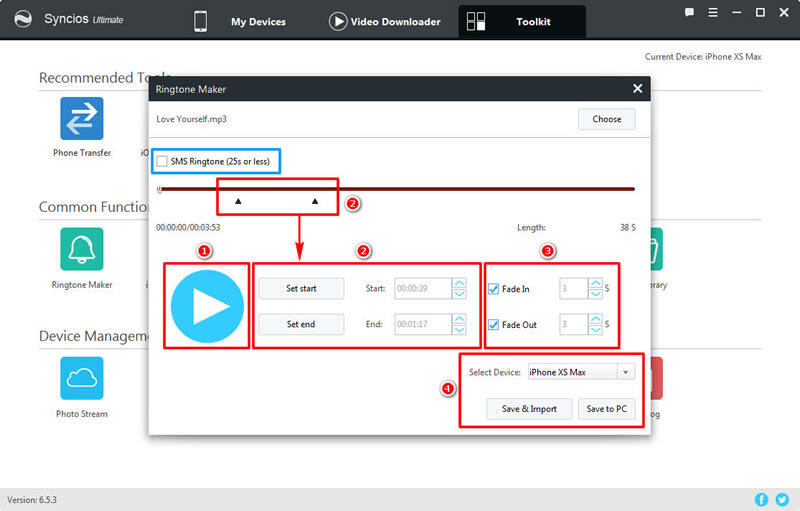Open the hamburger menu icon
This screenshot has width=800, height=511.
pyautogui.click(x=713, y=13)
